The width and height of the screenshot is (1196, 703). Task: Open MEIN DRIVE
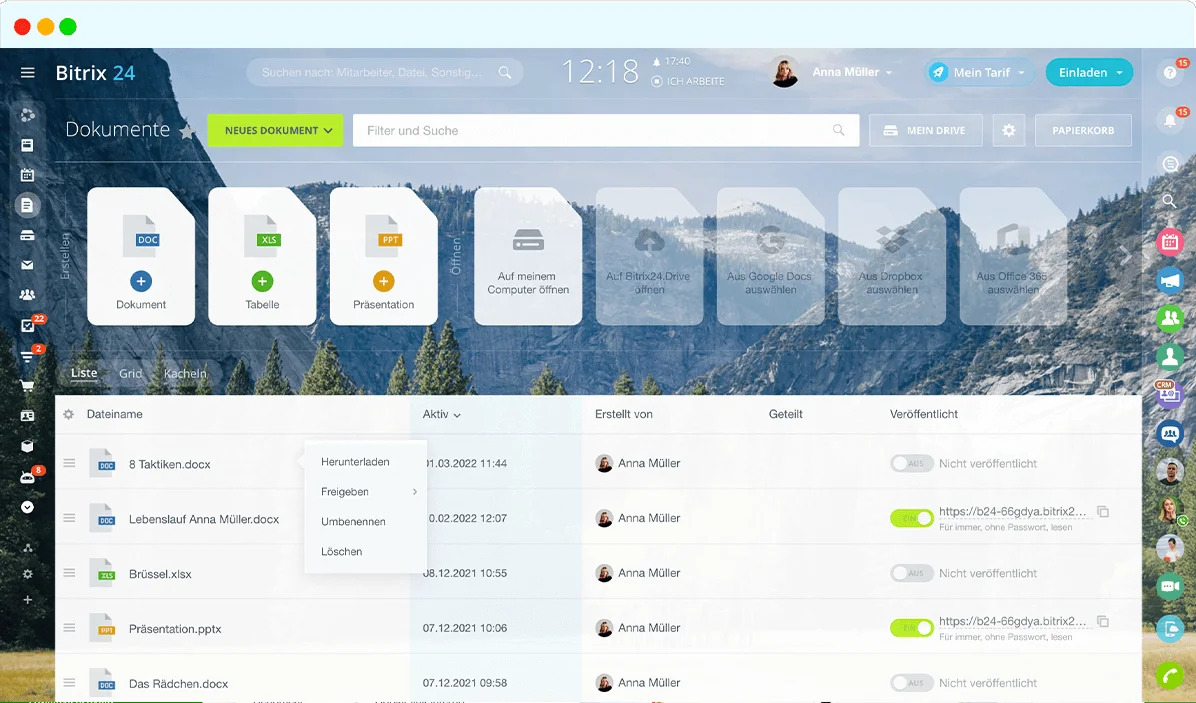tap(925, 130)
